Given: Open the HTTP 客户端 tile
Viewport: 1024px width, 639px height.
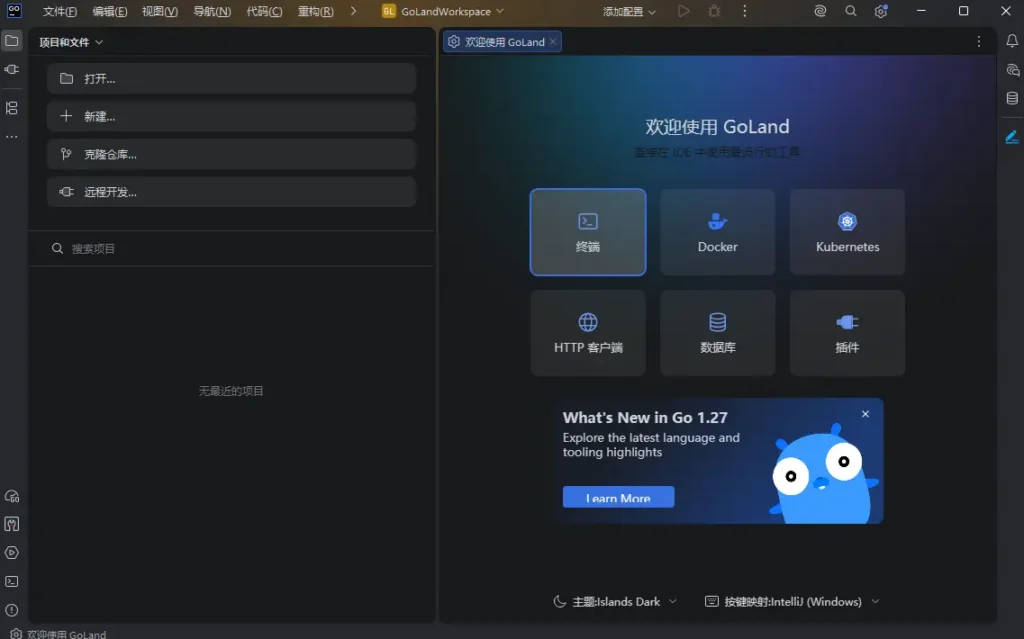Looking at the screenshot, I should (x=588, y=333).
